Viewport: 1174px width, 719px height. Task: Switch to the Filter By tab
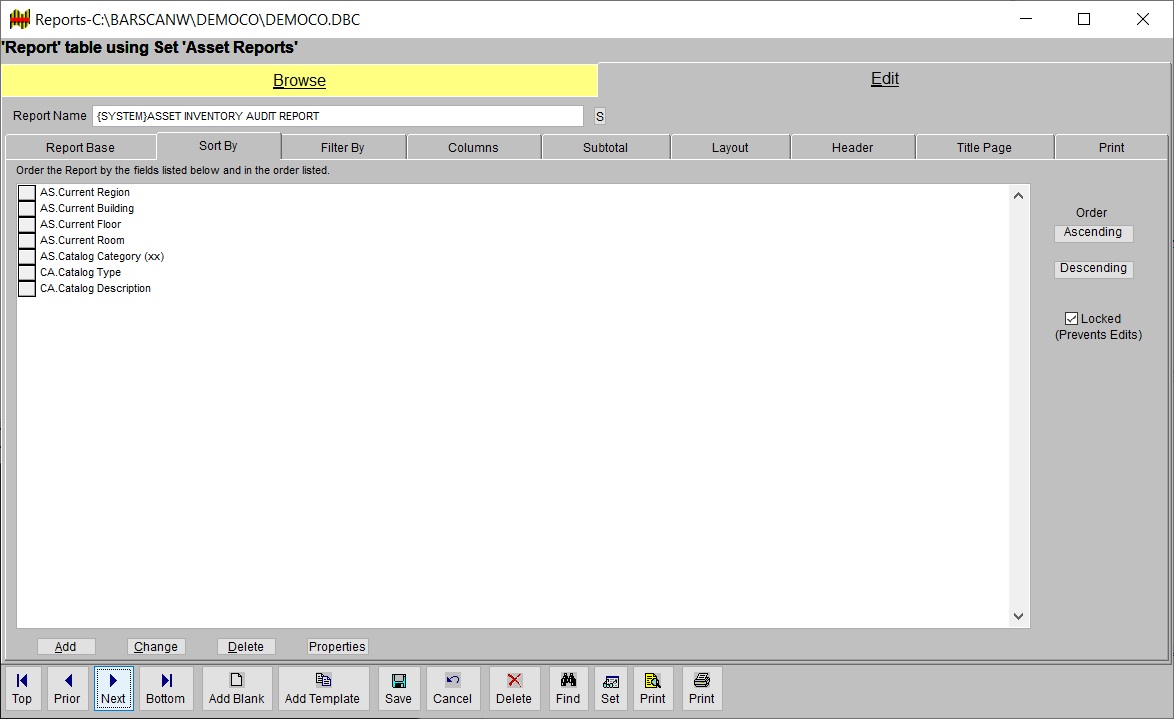(x=343, y=146)
